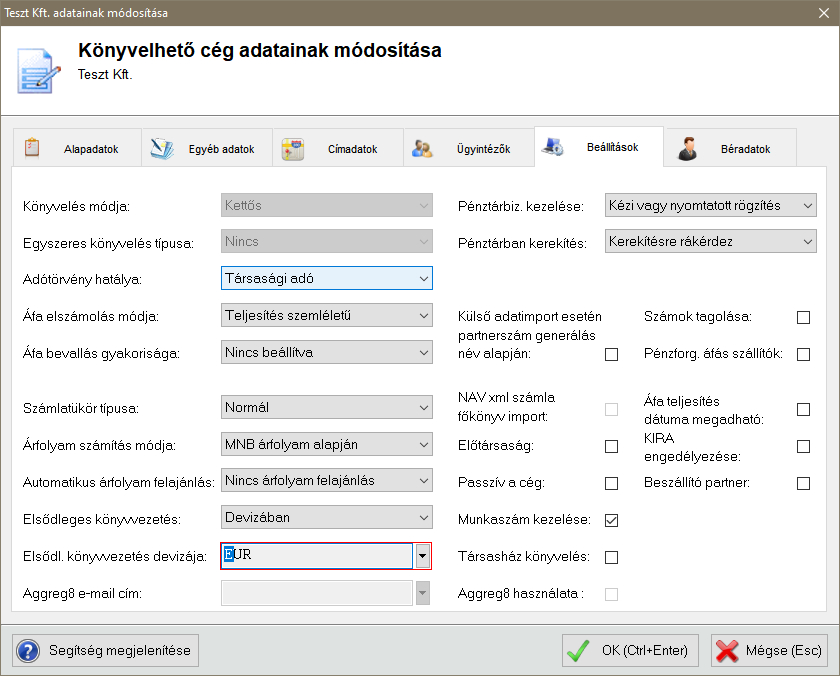This screenshot has height=676, width=840.
Task: Click the Egyéb adatok tab pen icon
Action: pyautogui.click(x=161, y=149)
